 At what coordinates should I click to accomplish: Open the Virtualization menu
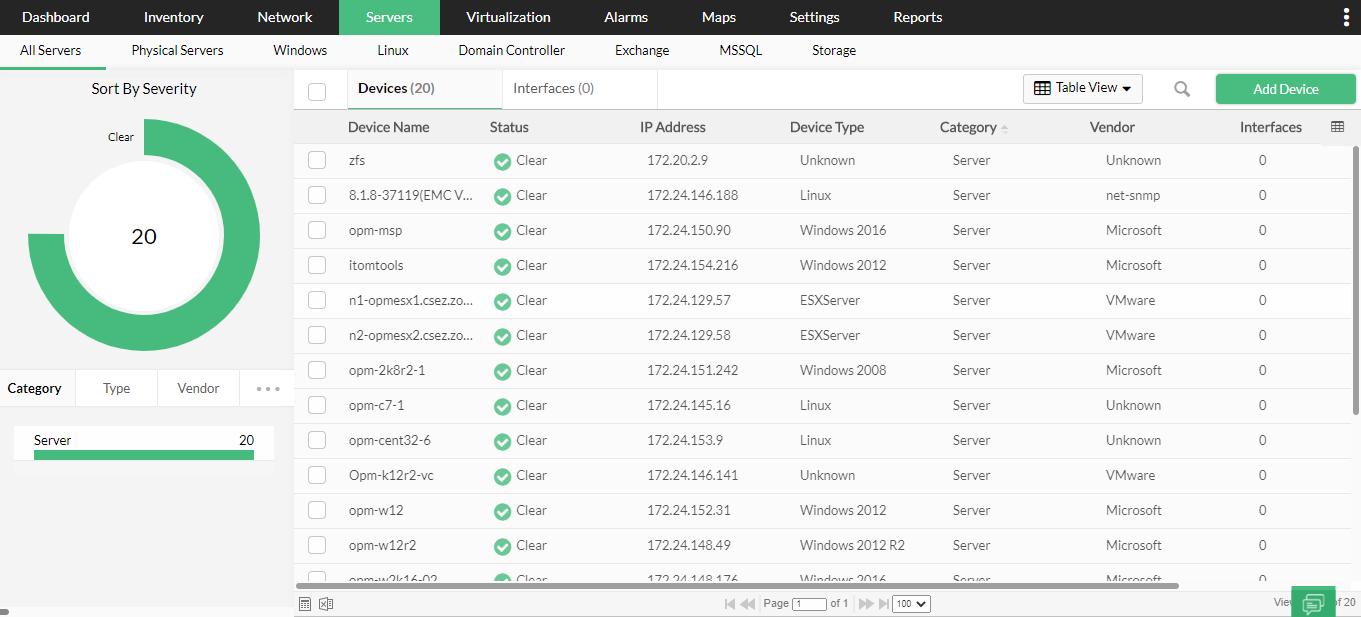coord(508,17)
